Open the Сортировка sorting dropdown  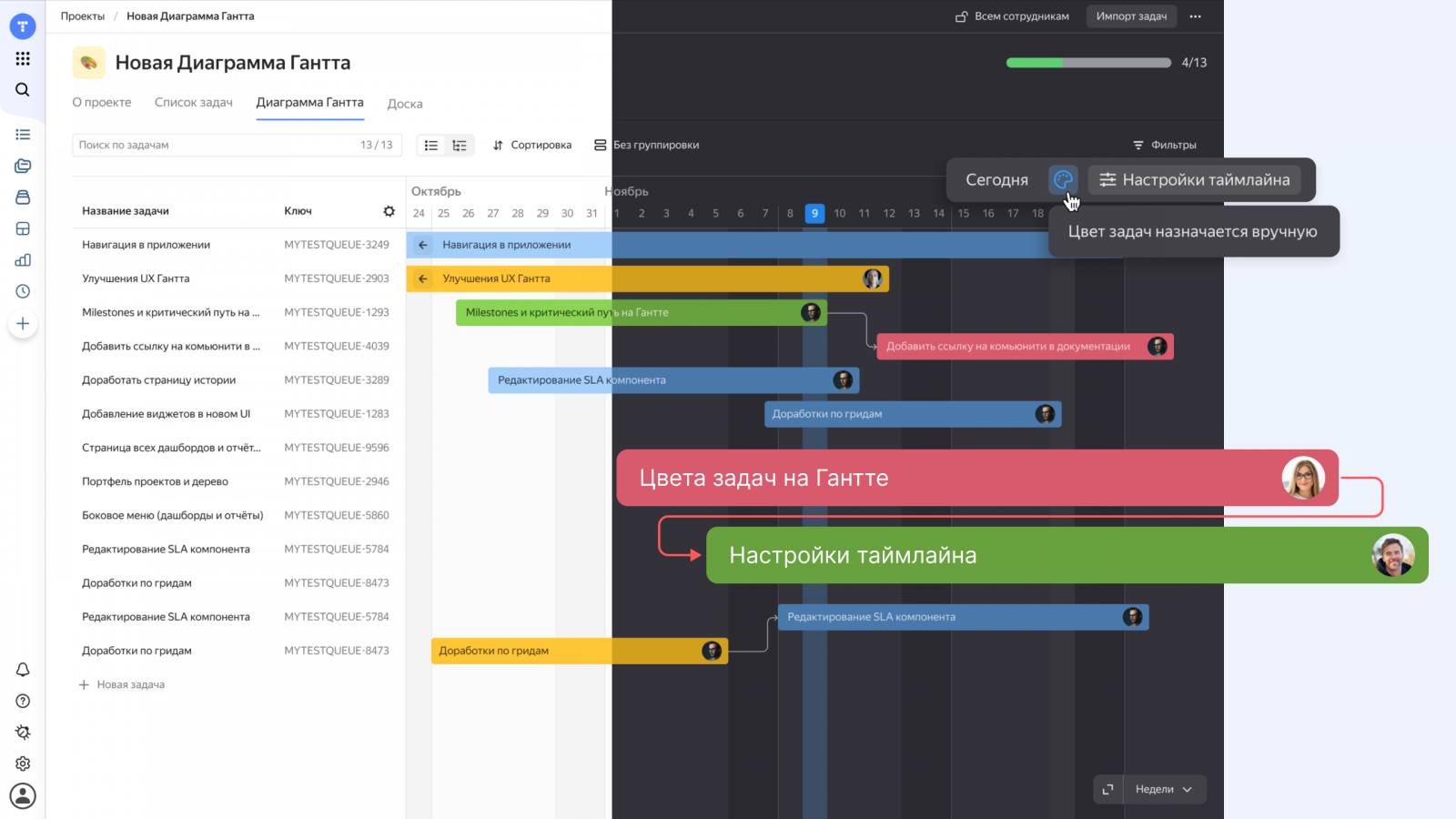tap(532, 146)
